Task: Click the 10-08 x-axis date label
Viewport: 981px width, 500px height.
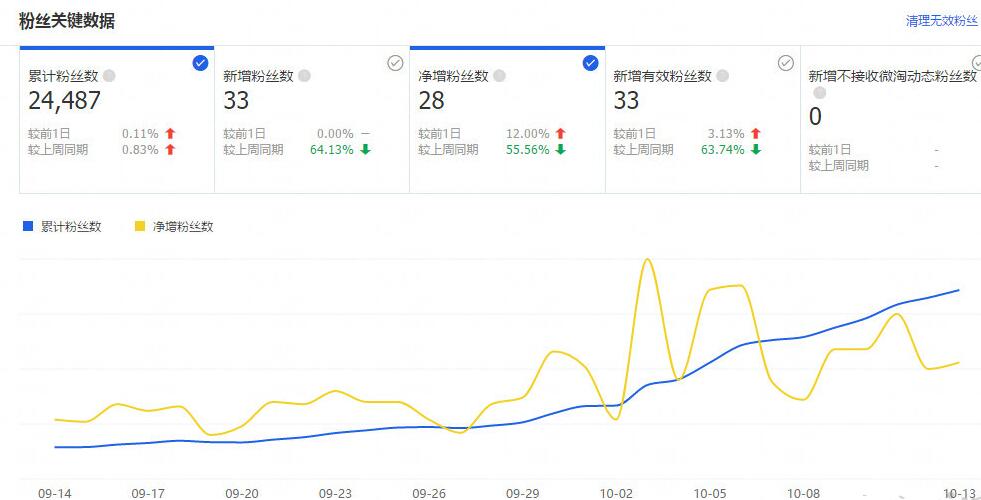Action: click(804, 493)
